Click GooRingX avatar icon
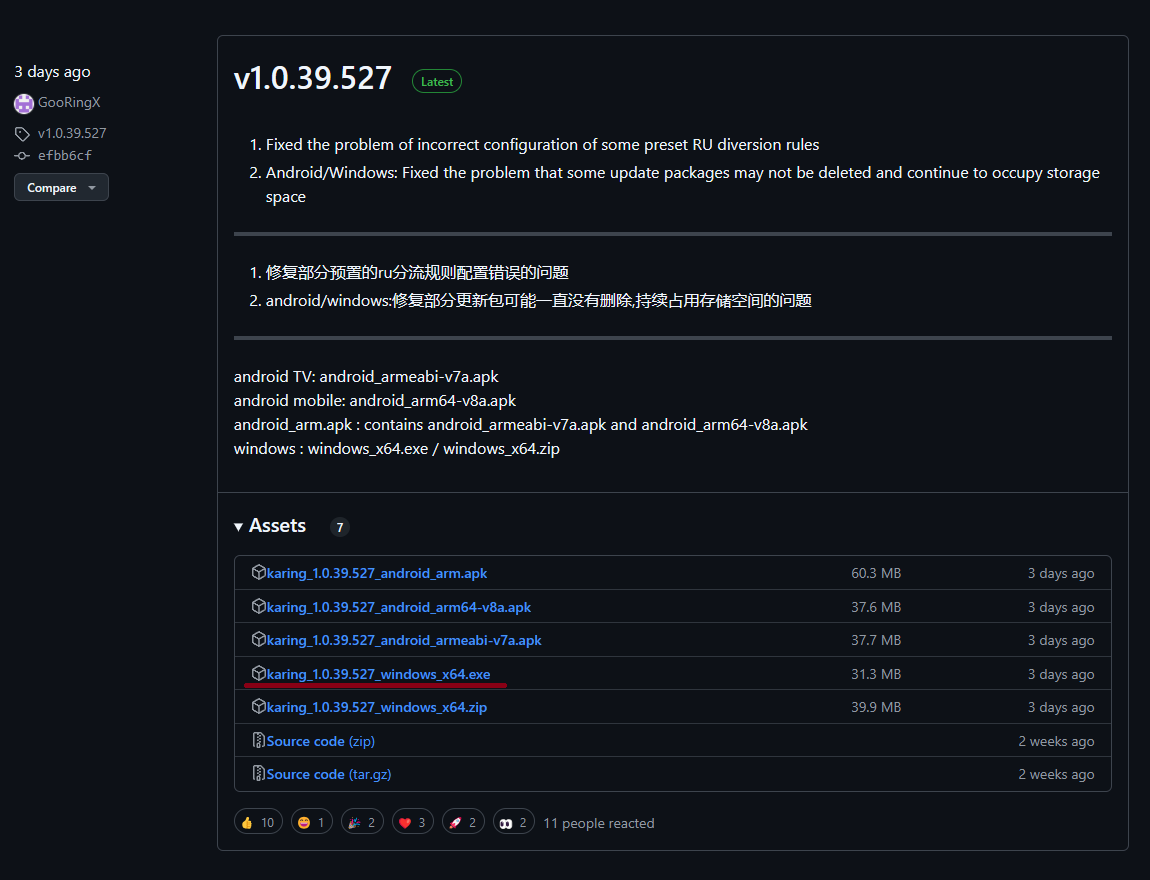1150x880 pixels. (x=24, y=103)
